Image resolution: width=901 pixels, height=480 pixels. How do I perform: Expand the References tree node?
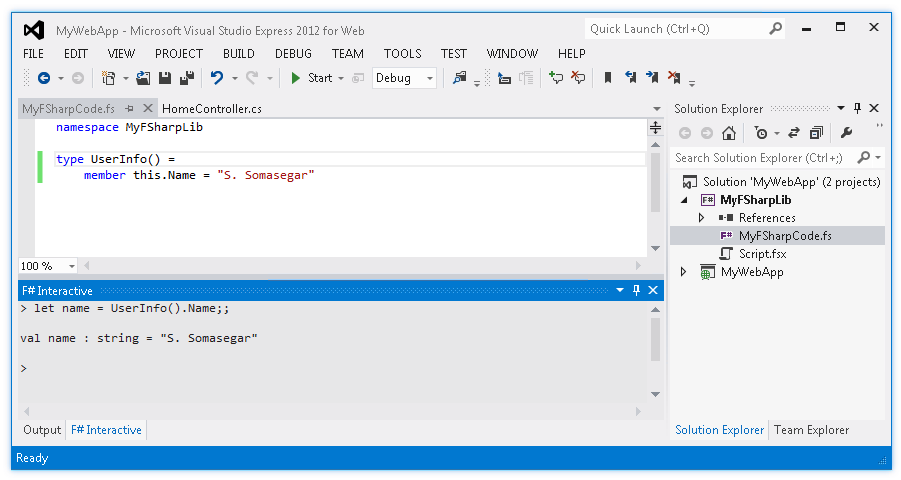coord(701,218)
